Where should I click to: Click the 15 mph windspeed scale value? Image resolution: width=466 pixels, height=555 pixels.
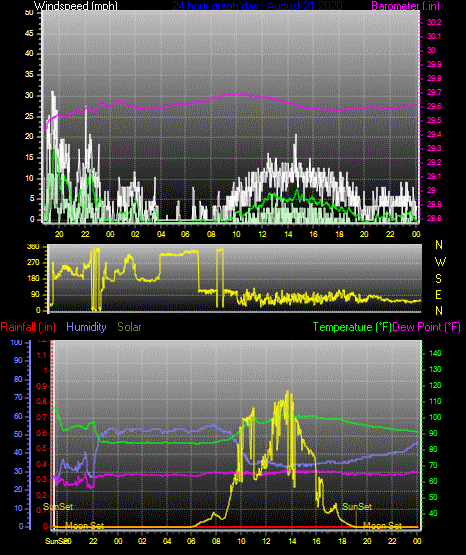tap(29, 158)
